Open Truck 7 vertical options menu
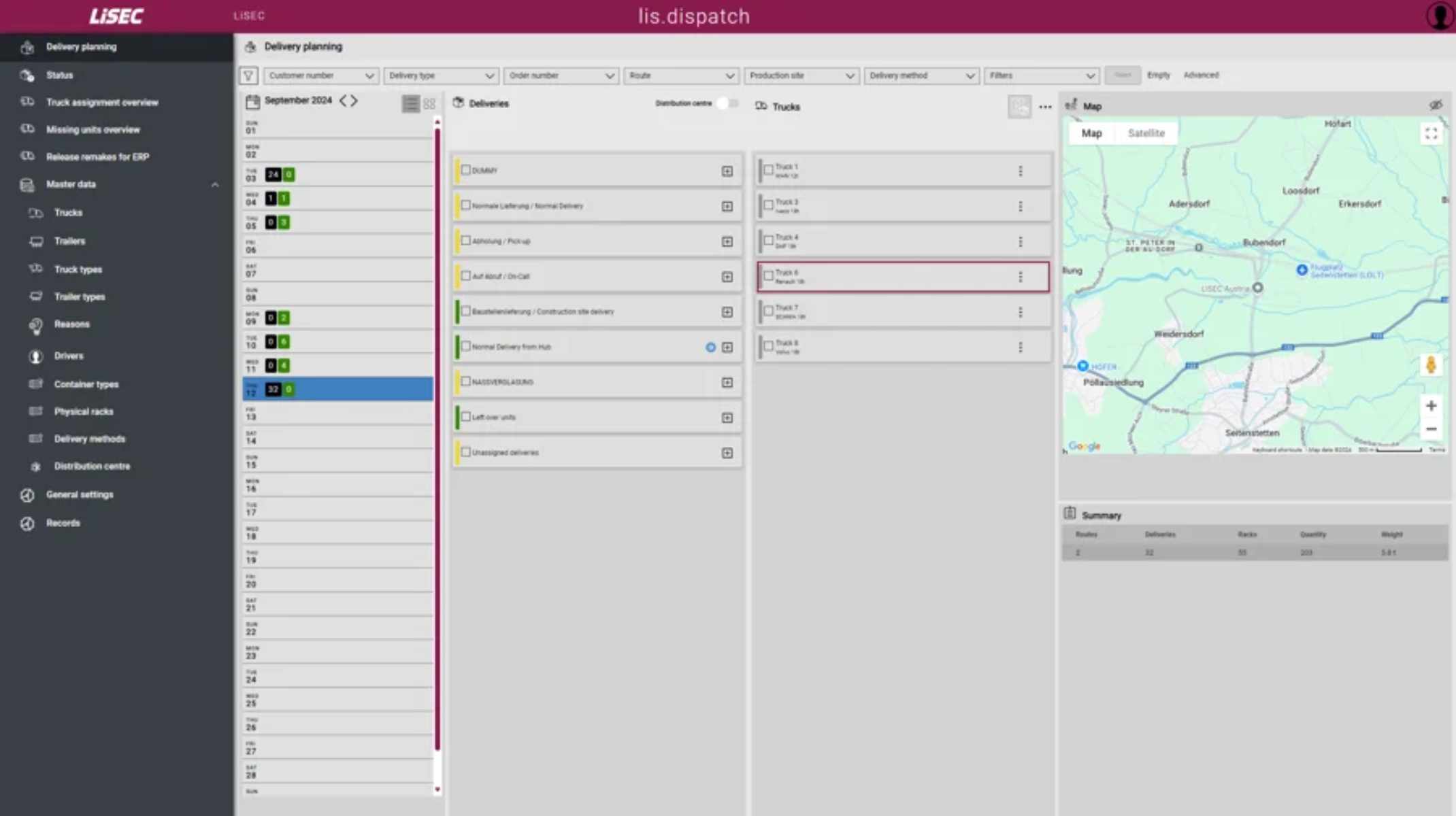The image size is (1456, 816). [1021, 312]
